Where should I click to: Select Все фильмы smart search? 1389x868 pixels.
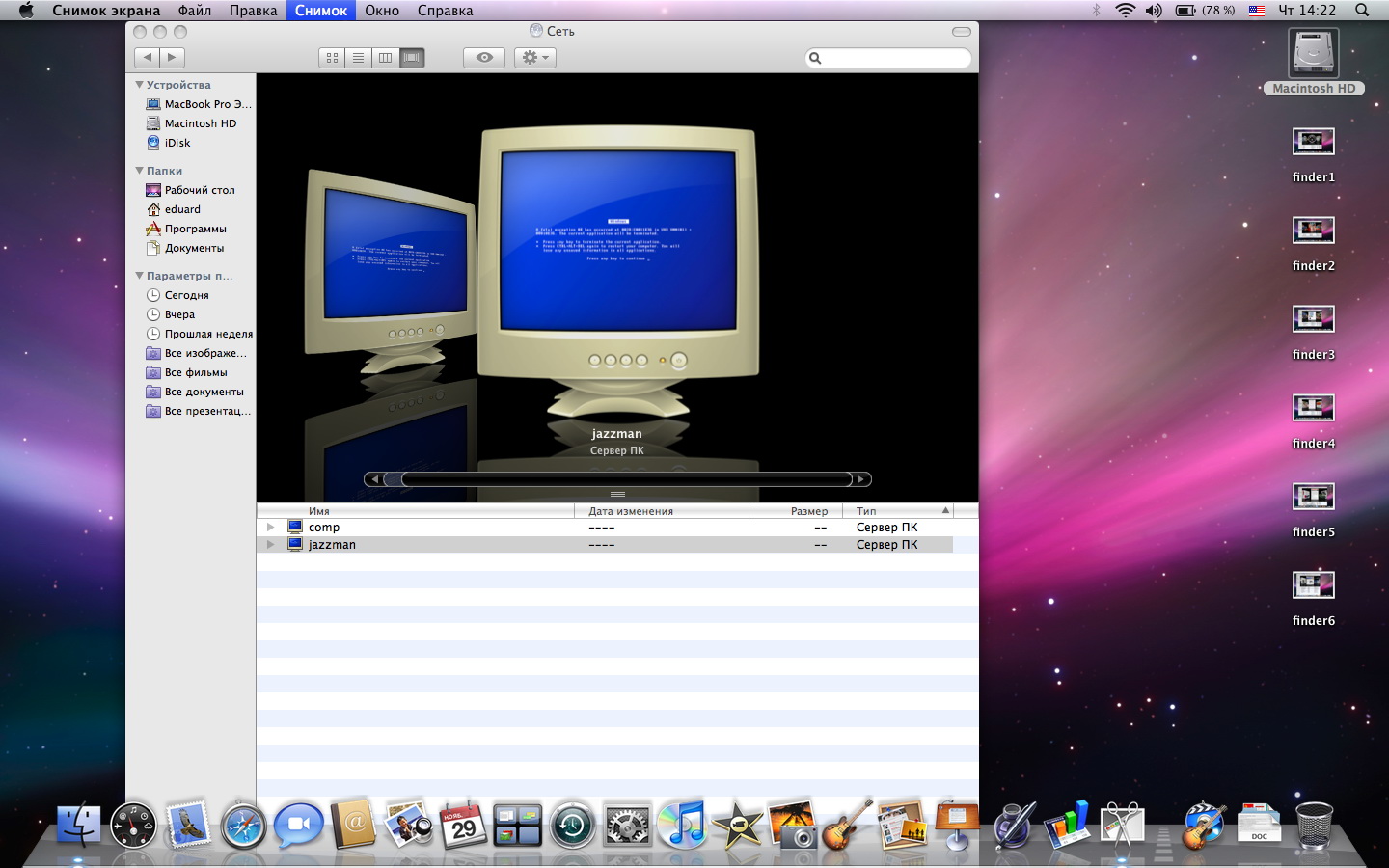click(x=187, y=372)
